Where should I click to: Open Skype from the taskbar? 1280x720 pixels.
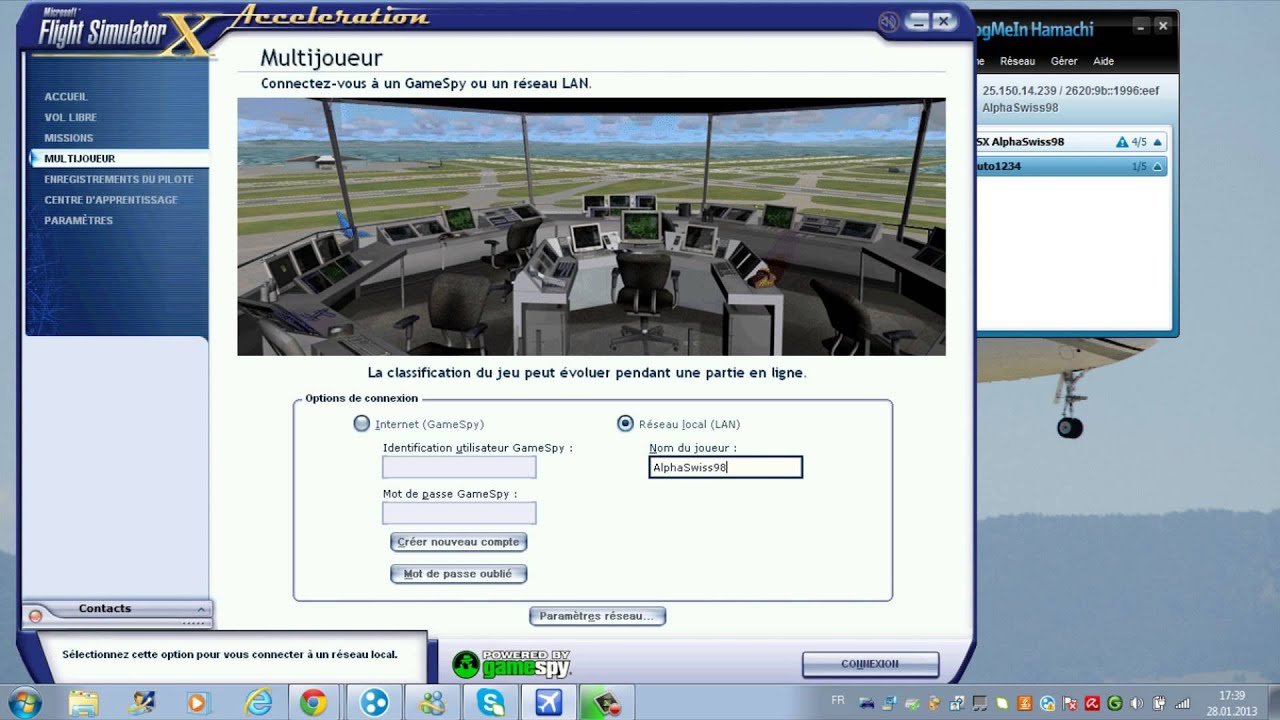(491, 702)
